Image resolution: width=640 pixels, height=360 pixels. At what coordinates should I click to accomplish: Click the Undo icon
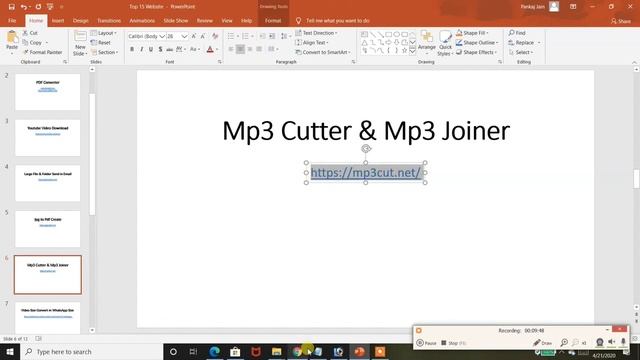24,7
